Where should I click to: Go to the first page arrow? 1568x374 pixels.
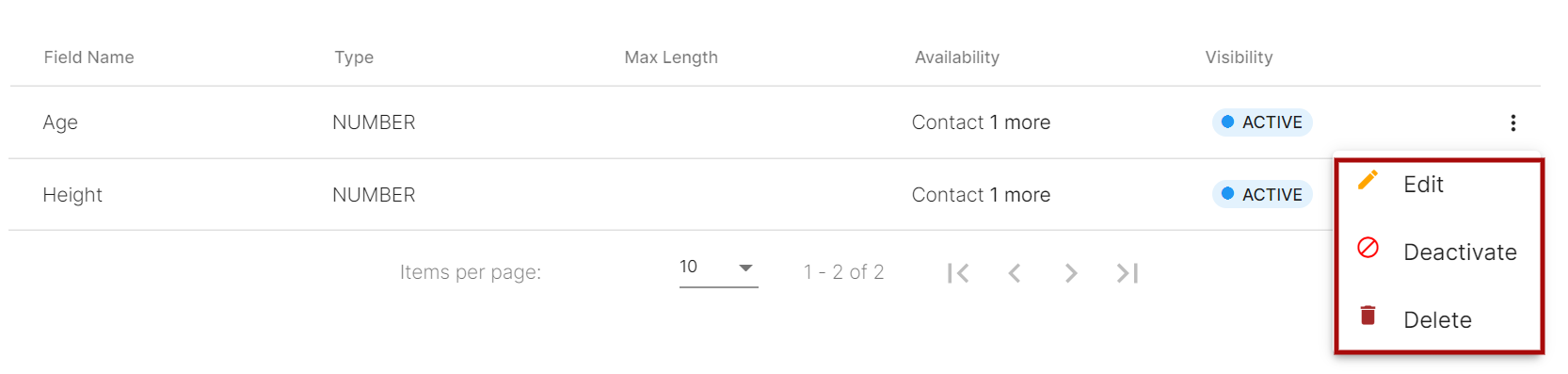(958, 273)
